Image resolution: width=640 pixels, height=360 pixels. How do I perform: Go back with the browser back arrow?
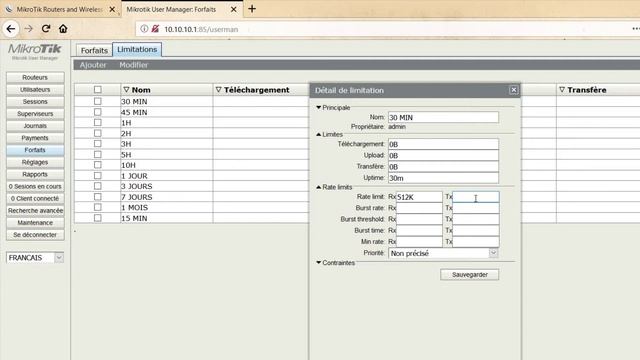click(x=11, y=29)
